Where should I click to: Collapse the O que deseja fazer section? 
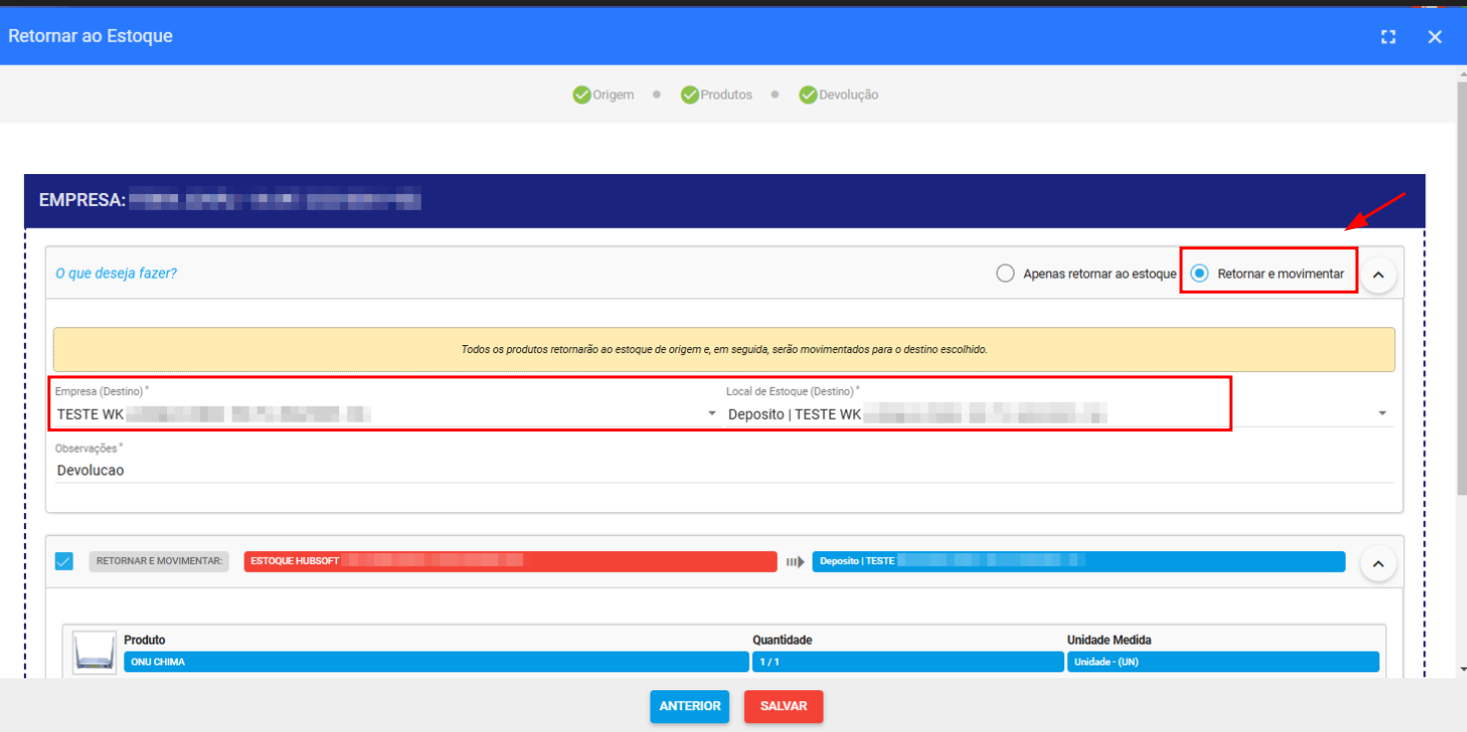coord(1378,274)
